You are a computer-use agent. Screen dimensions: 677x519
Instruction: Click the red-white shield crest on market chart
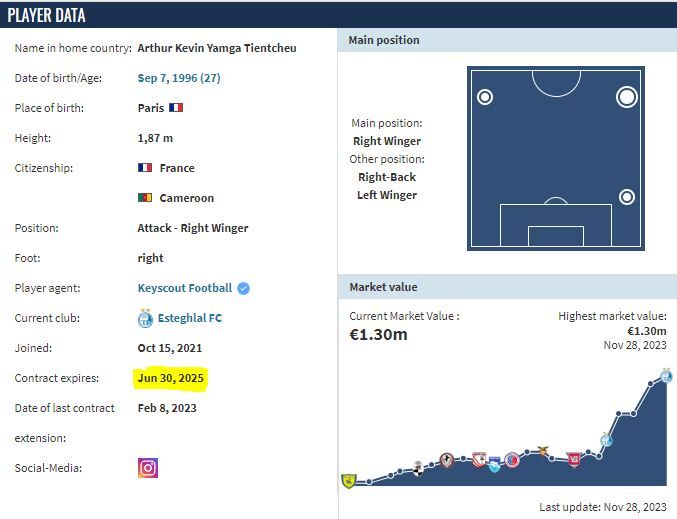point(573,459)
